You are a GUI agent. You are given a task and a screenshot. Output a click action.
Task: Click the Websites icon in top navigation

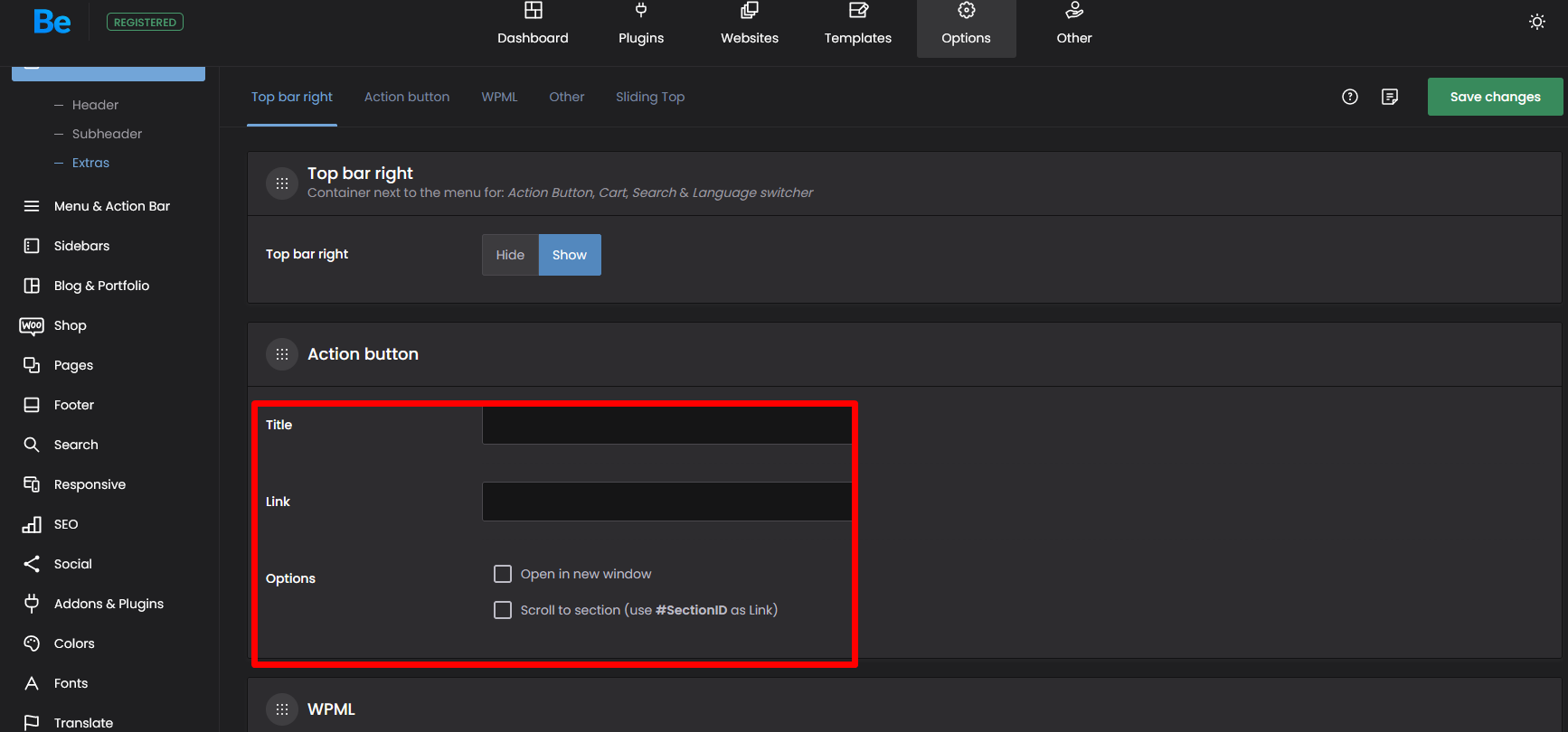[750, 11]
